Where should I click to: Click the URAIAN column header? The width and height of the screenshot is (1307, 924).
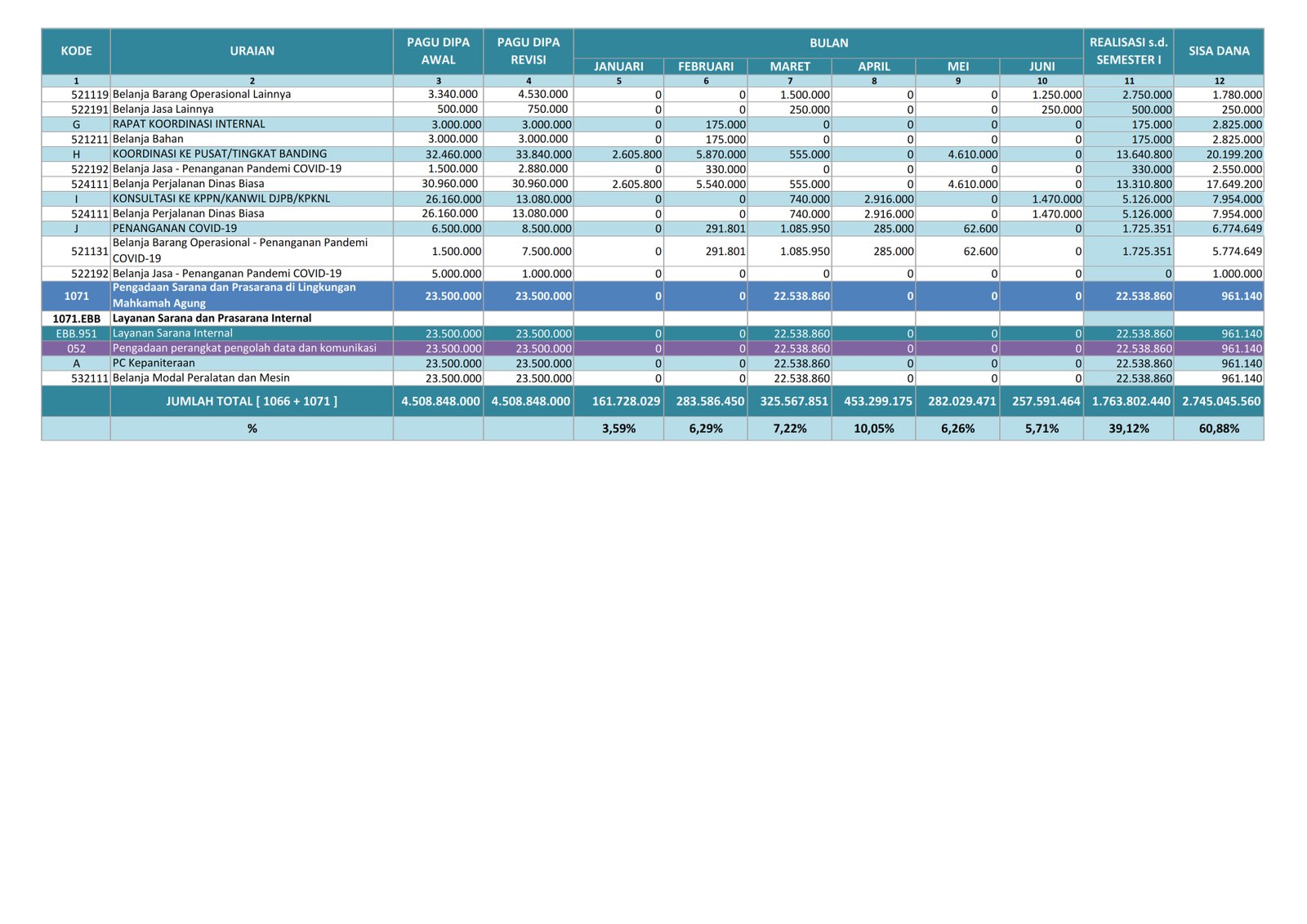pyautogui.click(x=252, y=51)
